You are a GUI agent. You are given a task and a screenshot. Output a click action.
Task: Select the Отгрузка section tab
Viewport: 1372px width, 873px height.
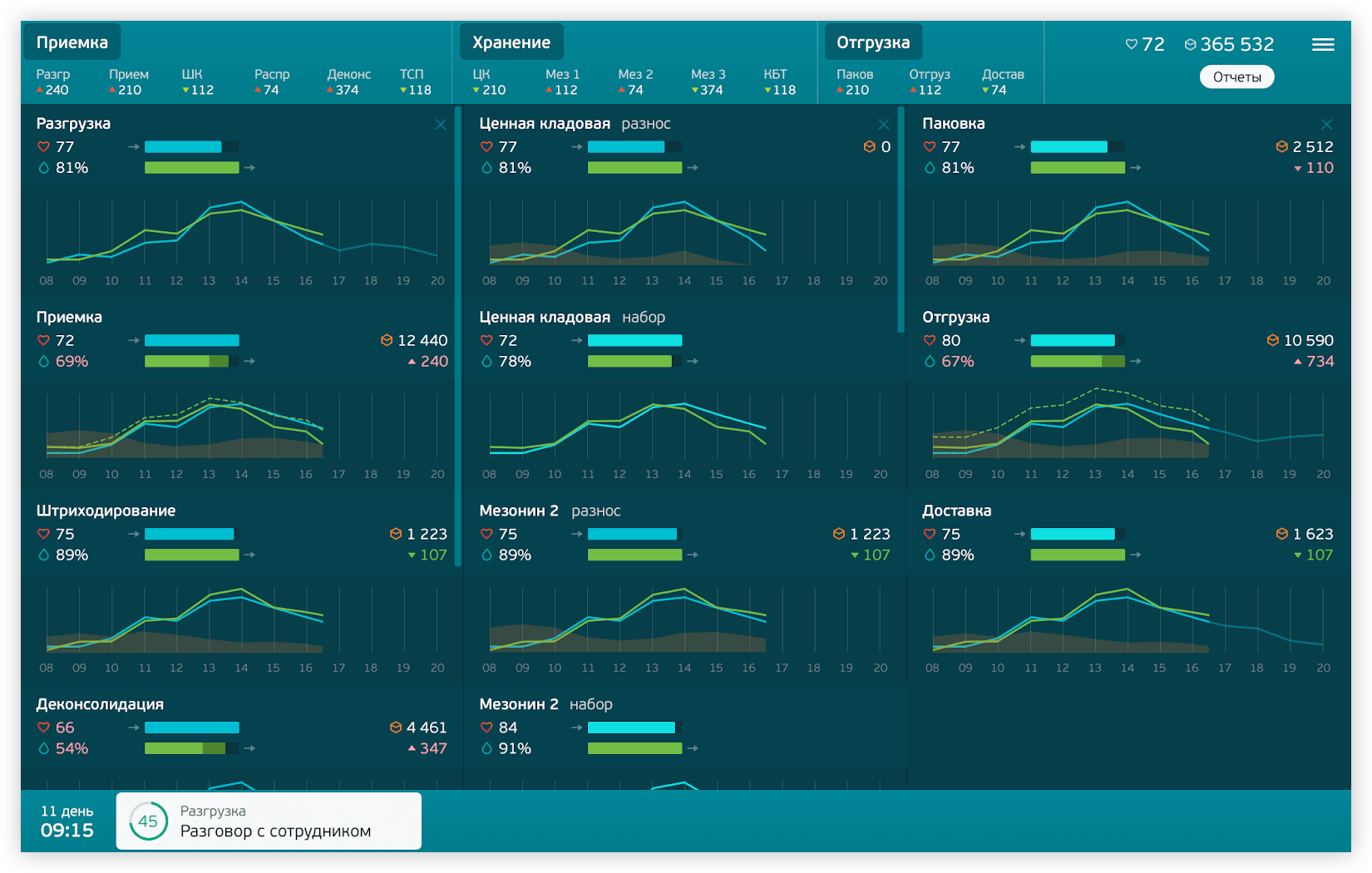pos(873,42)
